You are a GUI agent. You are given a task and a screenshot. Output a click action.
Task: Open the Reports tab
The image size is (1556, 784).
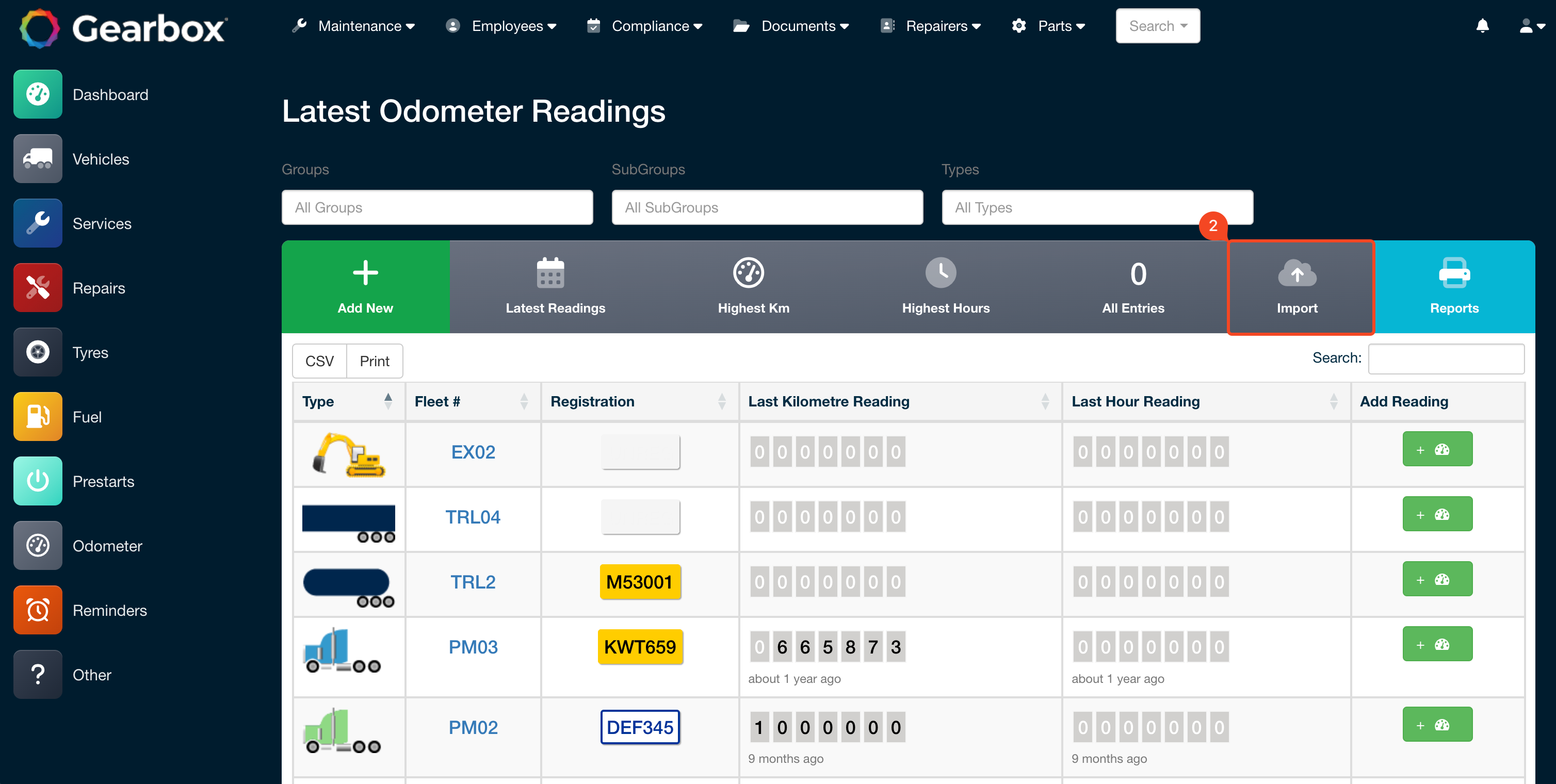point(1454,287)
